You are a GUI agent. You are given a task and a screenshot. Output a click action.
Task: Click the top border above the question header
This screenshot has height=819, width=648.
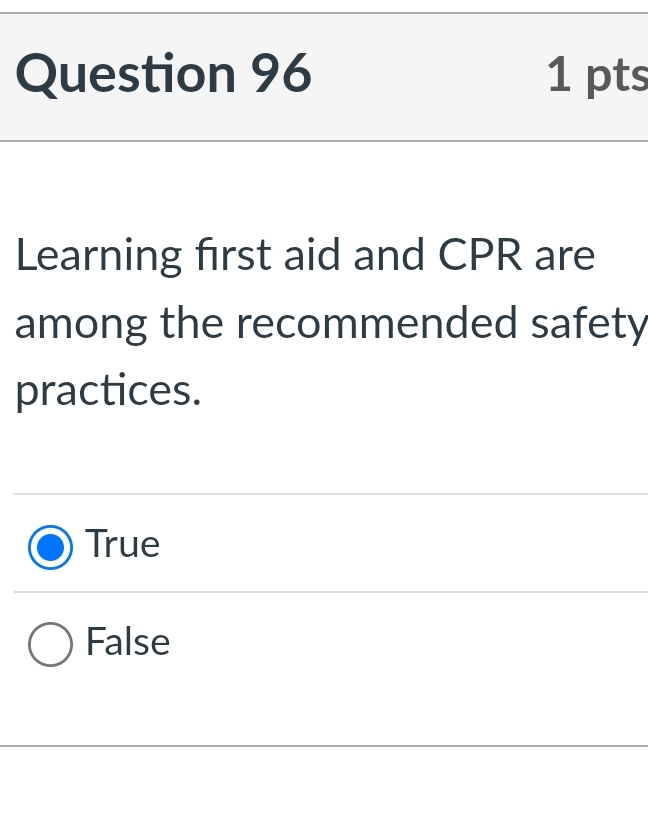click(324, 14)
